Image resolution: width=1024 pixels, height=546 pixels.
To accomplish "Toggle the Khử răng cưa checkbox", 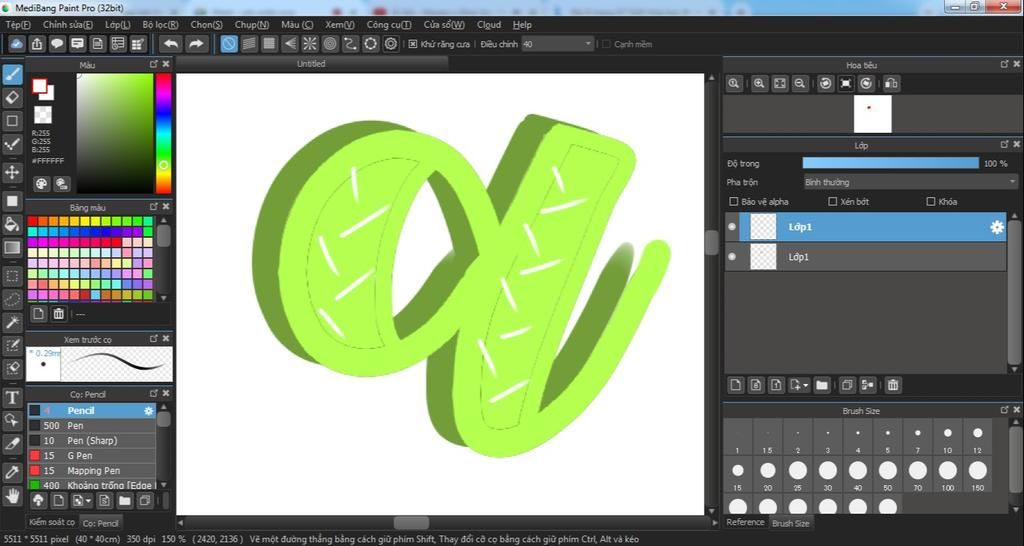I will point(413,44).
